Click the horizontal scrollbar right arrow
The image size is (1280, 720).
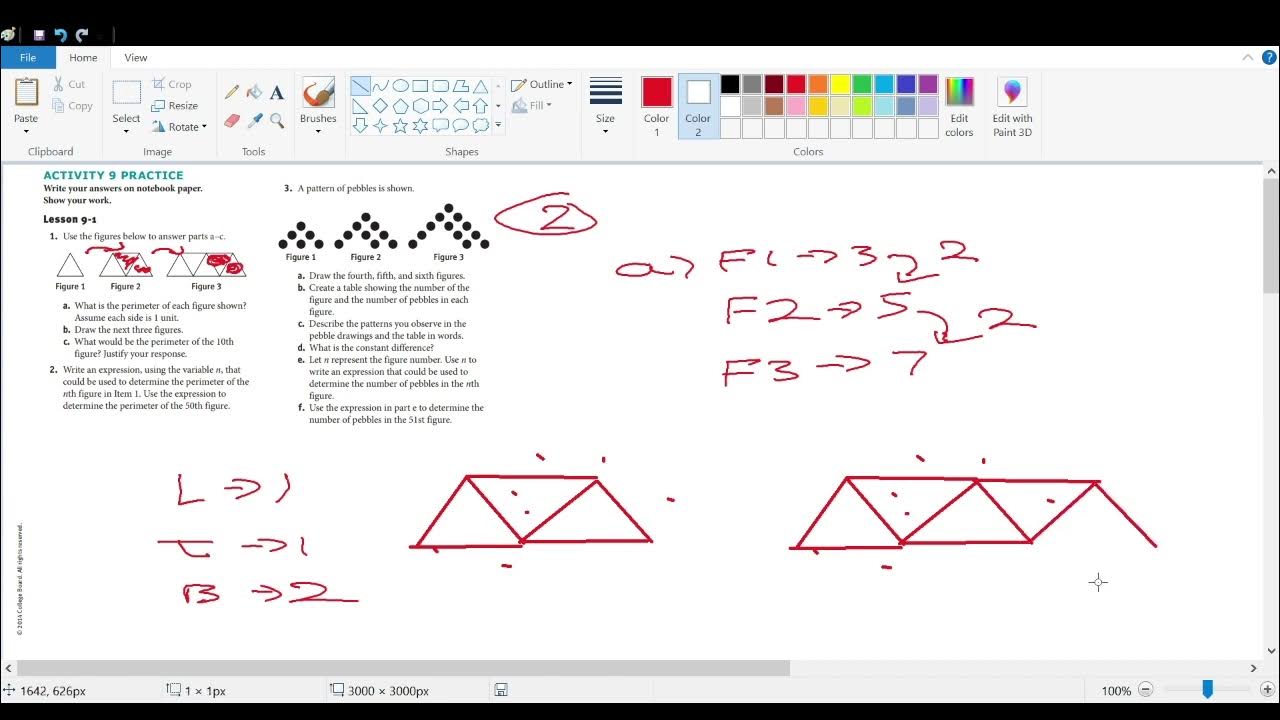point(1253,668)
